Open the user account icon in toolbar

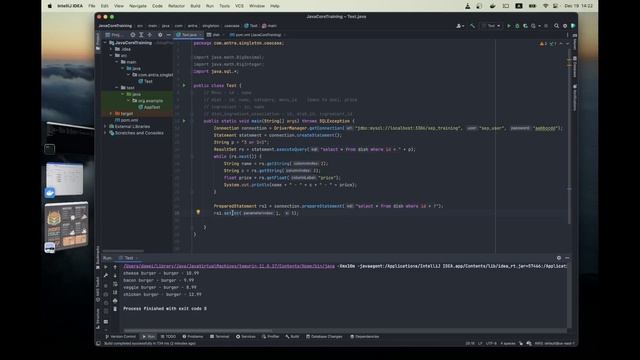pos(460,26)
